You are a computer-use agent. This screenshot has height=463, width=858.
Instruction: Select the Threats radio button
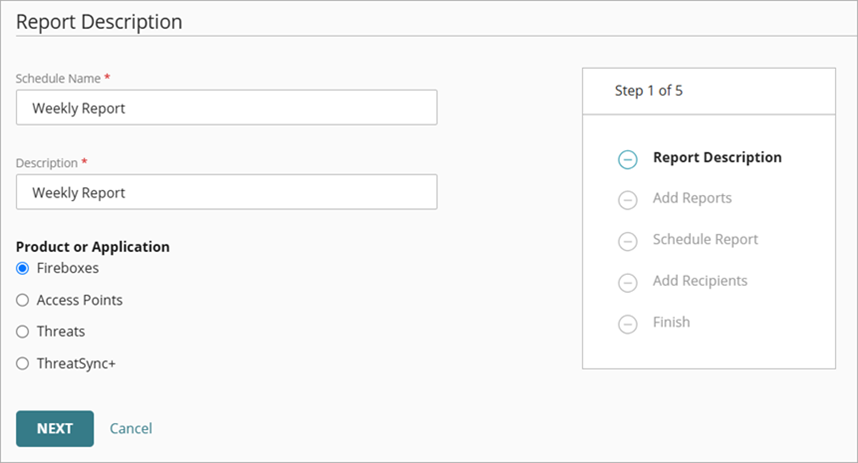coord(23,332)
